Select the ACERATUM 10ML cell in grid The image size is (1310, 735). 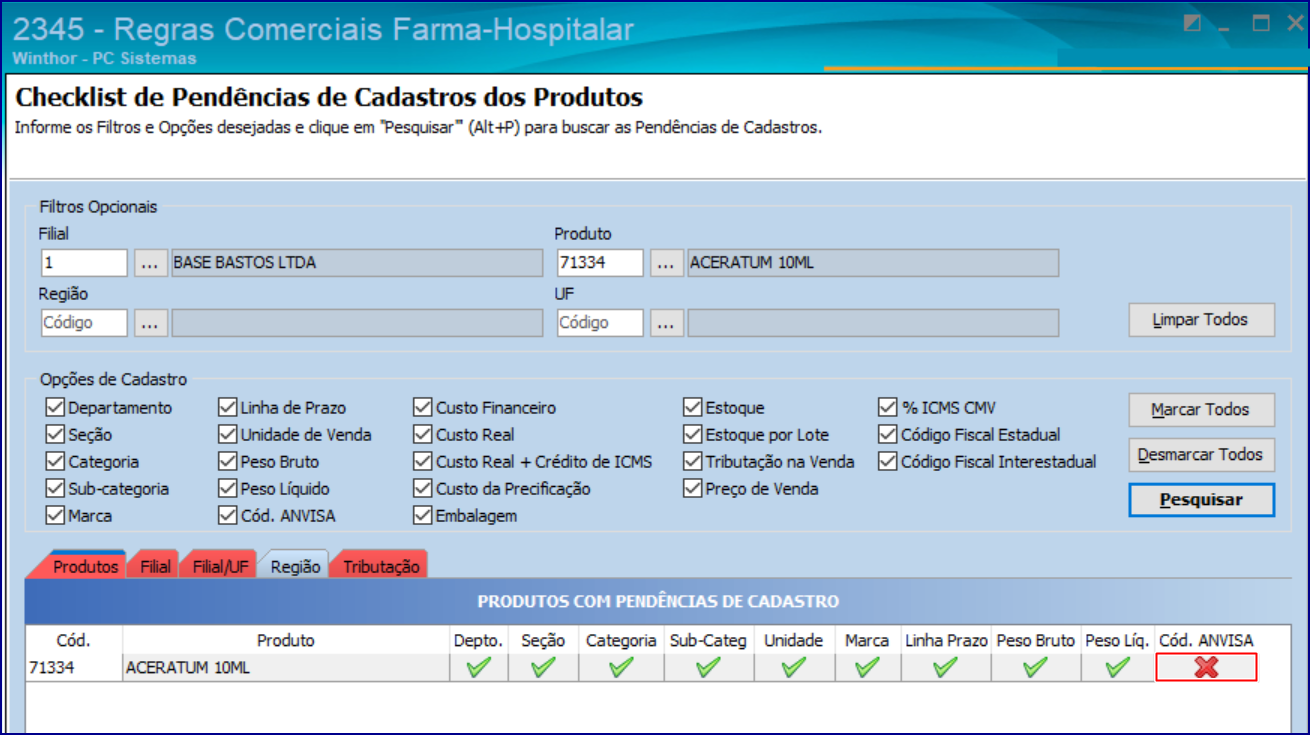coord(286,668)
